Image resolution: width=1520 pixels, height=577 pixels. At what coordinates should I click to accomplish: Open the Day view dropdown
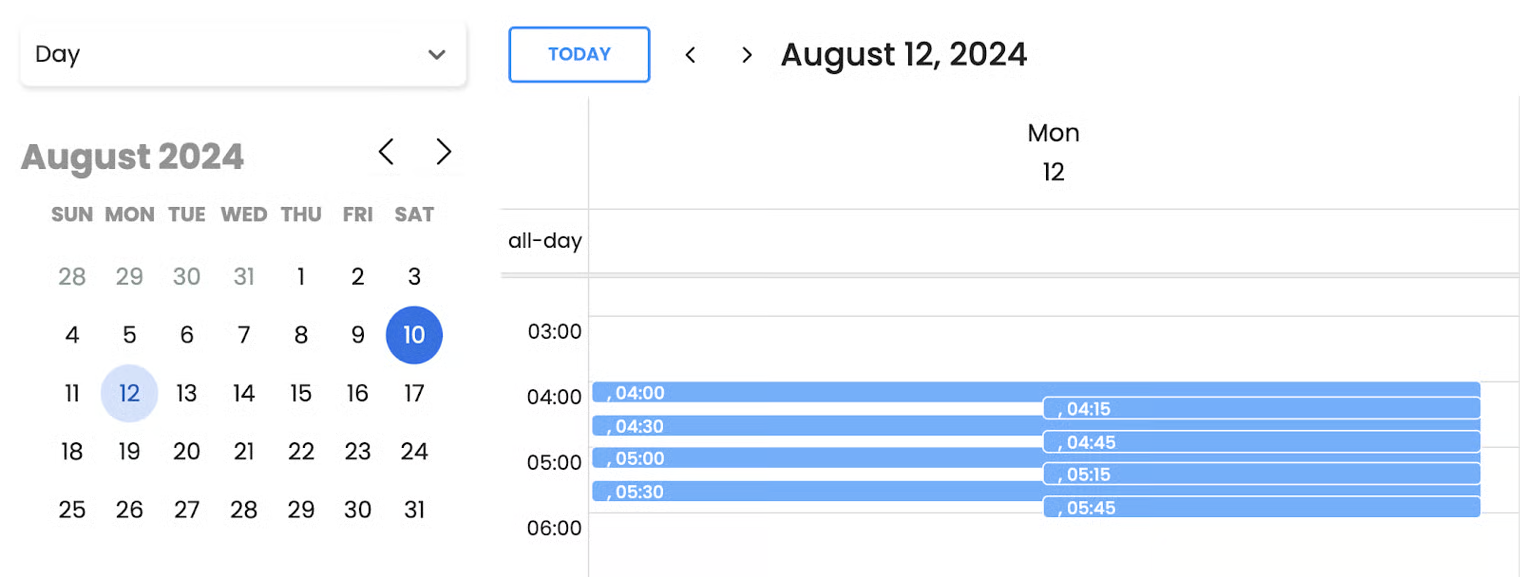pos(243,55)
